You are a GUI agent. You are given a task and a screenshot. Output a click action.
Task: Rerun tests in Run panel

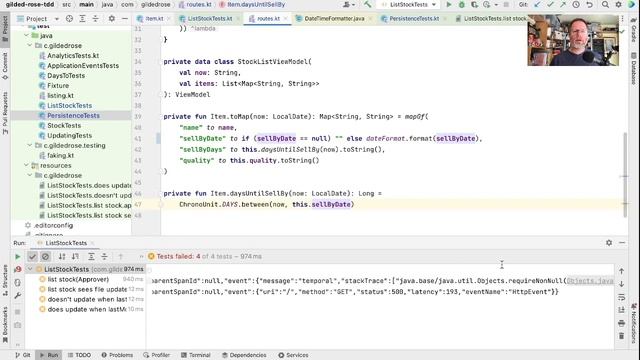click(x=18, y=257)
